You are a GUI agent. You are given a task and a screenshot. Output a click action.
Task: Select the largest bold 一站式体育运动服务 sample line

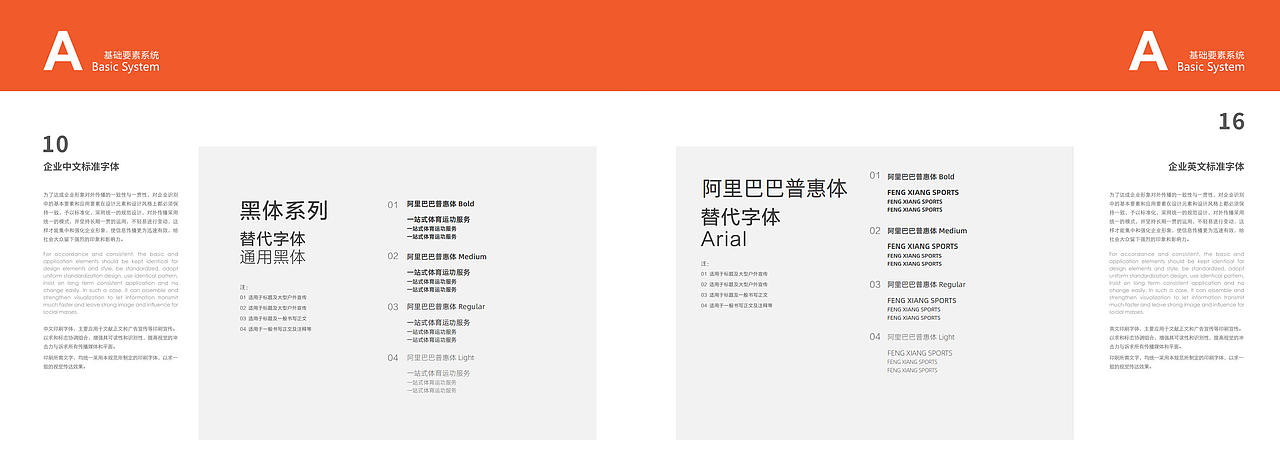click(x=438, y=219)
